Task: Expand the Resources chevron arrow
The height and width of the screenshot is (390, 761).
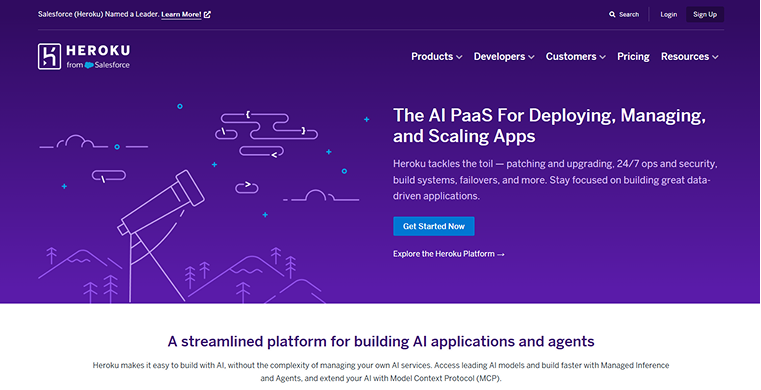Action: [715, 57]
